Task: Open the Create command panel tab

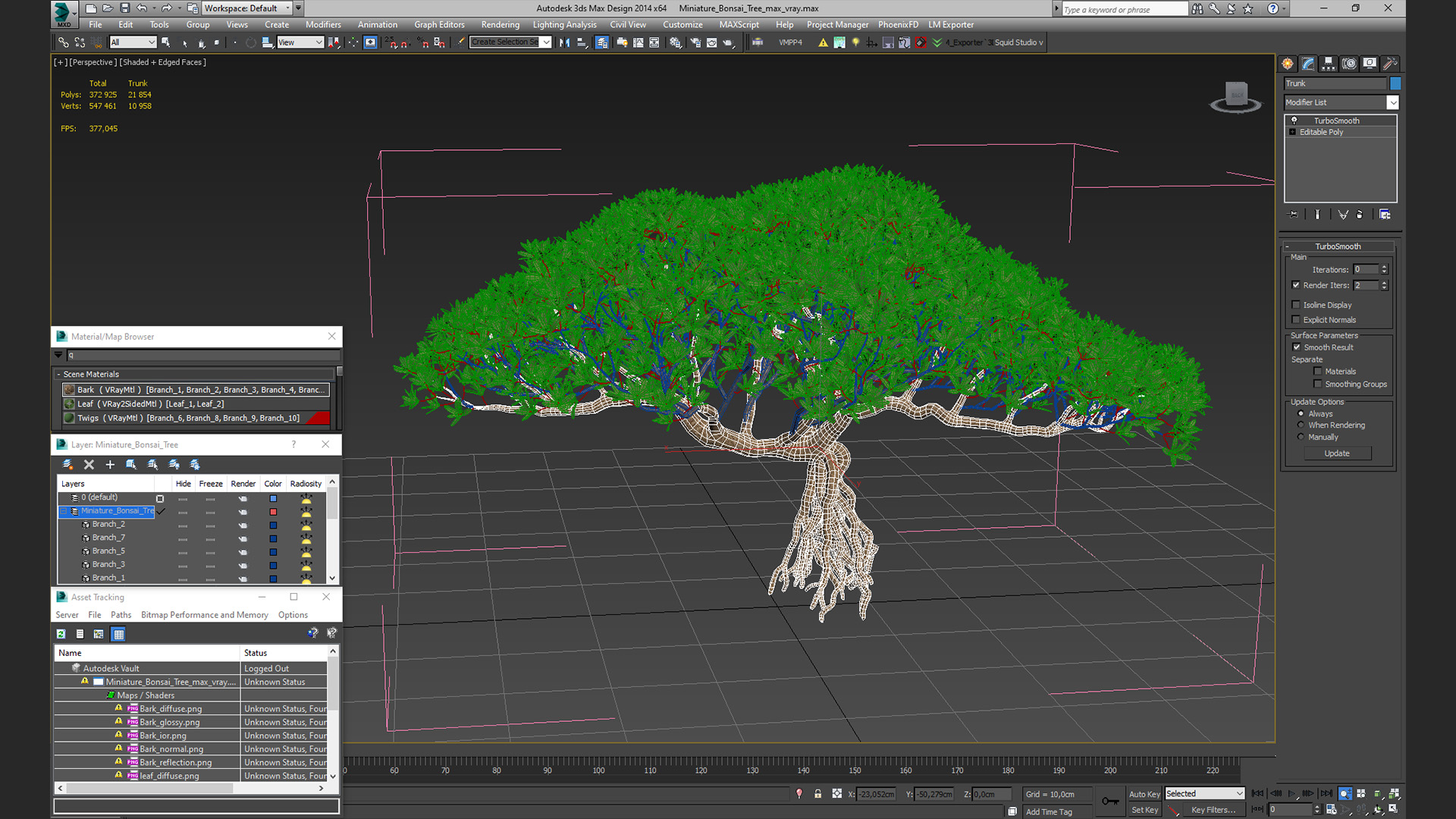Action: point(1288,64)
